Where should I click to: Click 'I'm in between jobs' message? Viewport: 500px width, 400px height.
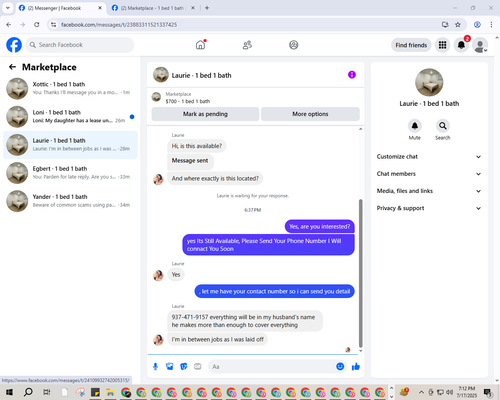[x=217, y=339]
